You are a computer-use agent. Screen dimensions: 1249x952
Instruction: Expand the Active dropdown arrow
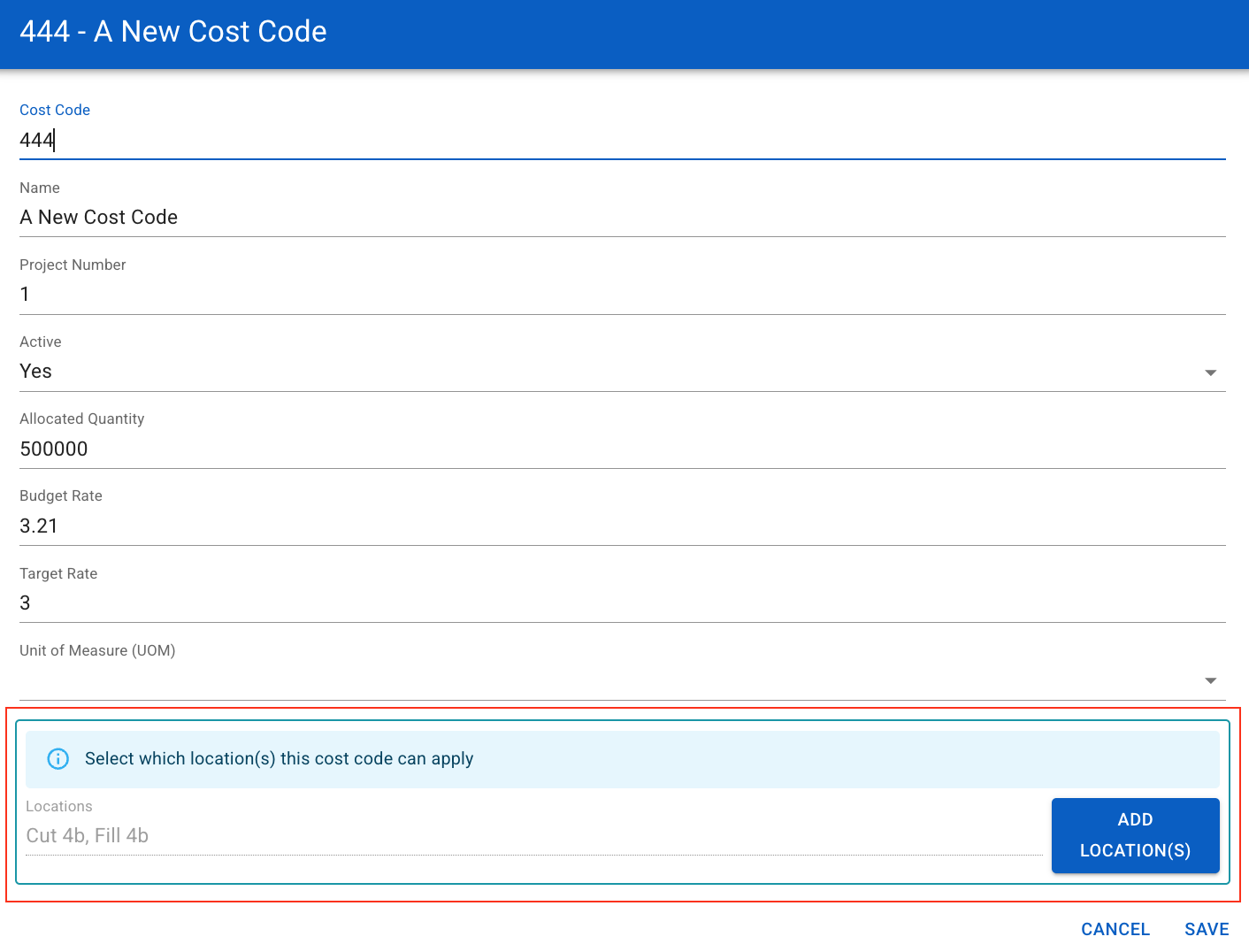tap(1210, 372)
